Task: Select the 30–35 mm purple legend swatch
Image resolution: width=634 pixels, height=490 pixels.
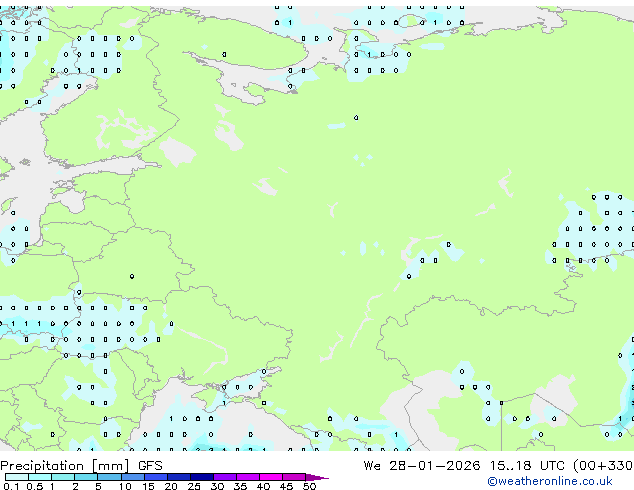Action: (224, 477)
